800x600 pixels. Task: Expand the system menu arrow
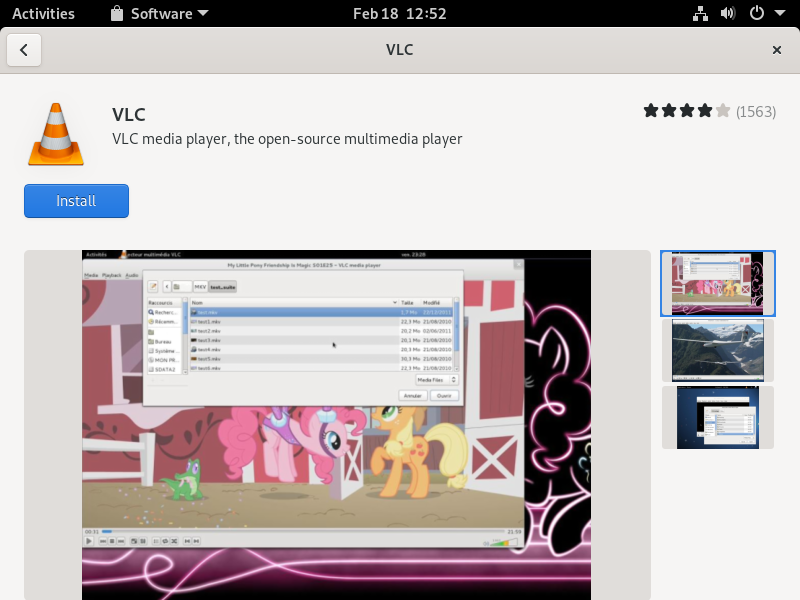pyautogui.click(x=780, y=13)
